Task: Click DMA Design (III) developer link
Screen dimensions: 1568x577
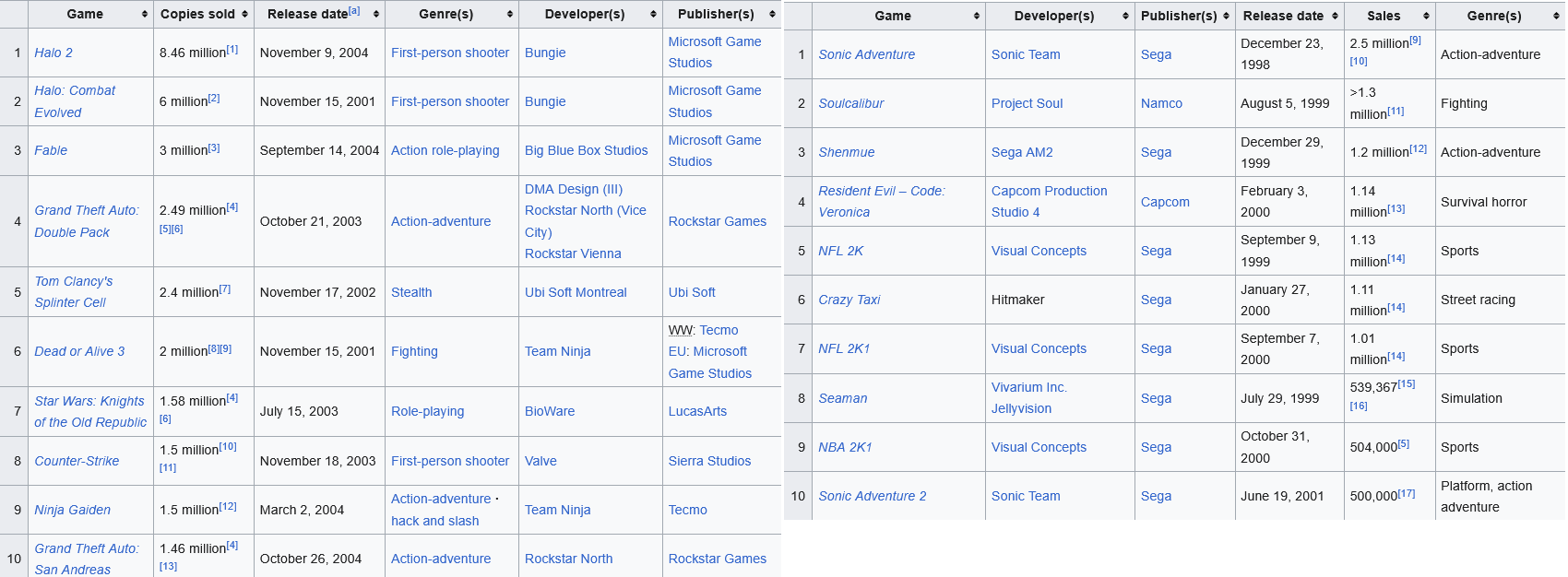Action: tap(574, 189)
